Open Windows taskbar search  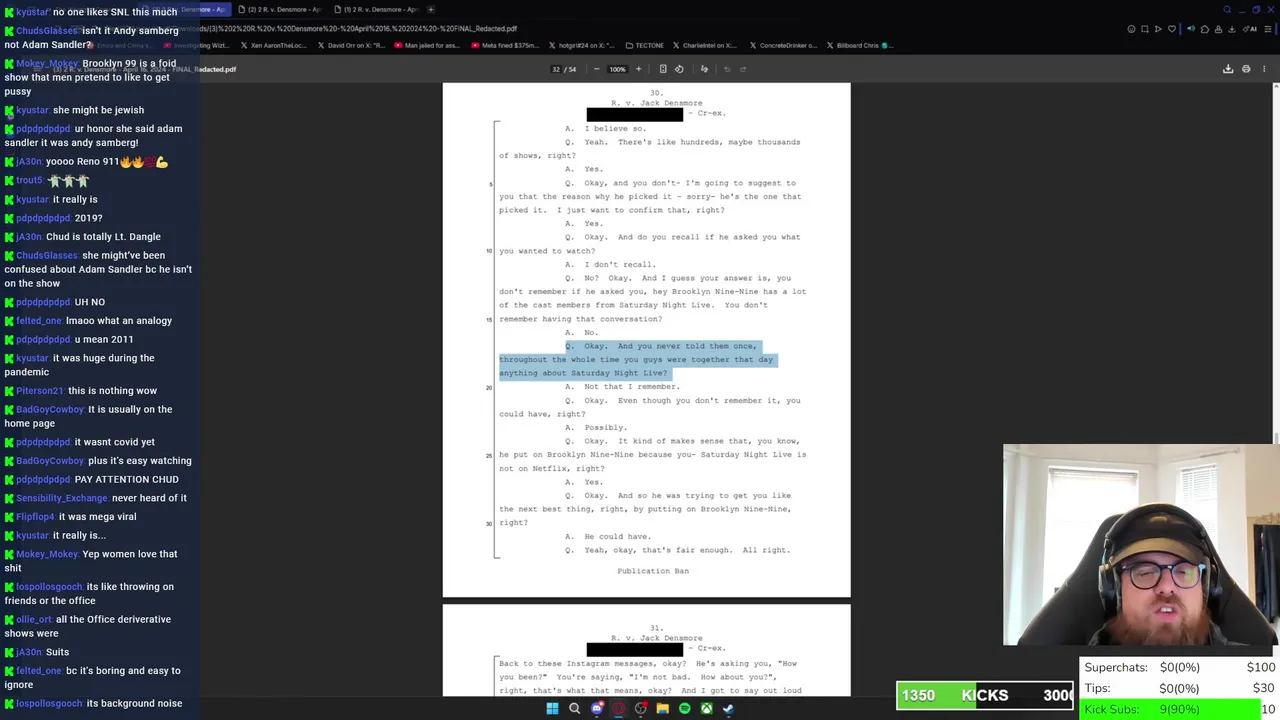point(574,709)
